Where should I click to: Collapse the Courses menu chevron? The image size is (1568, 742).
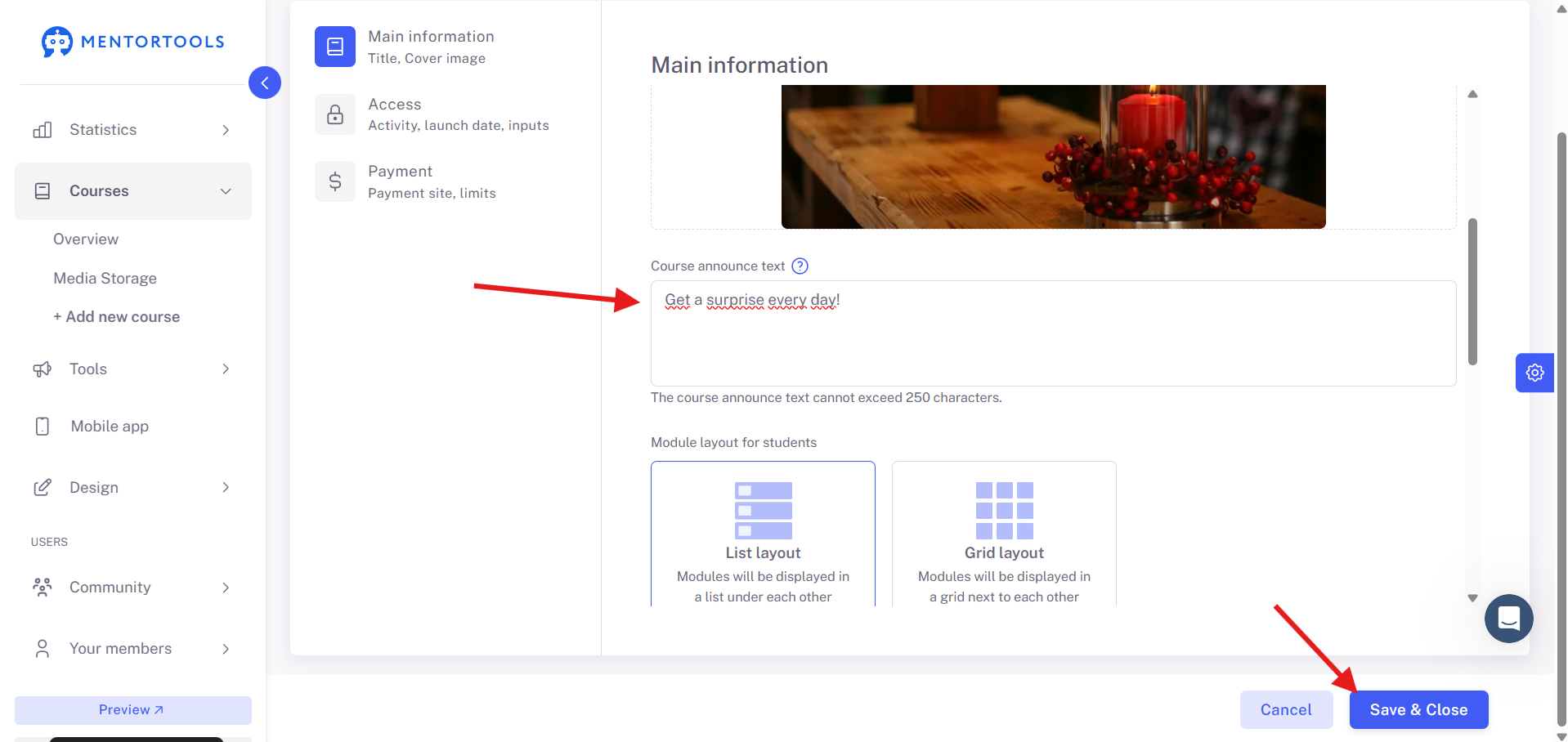click(x=226, y=191)
